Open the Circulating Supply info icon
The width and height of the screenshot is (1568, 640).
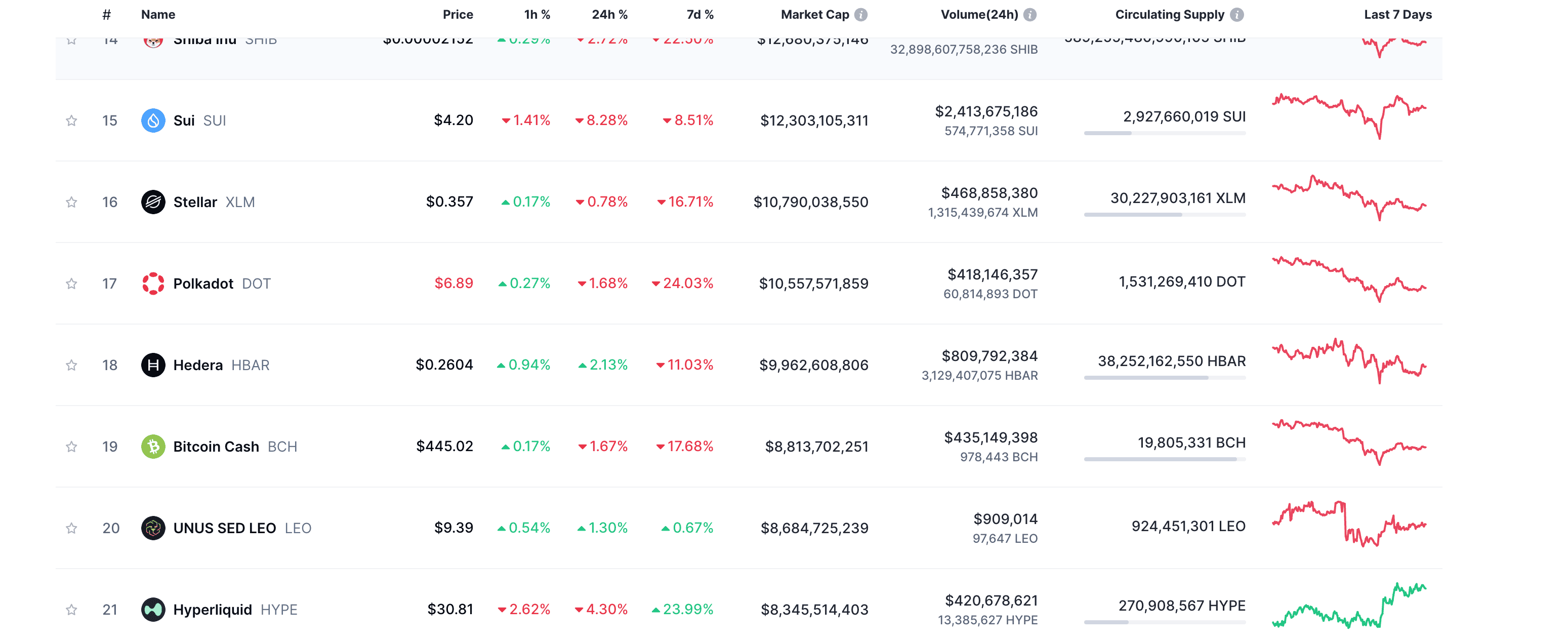tap(1236, 15)
